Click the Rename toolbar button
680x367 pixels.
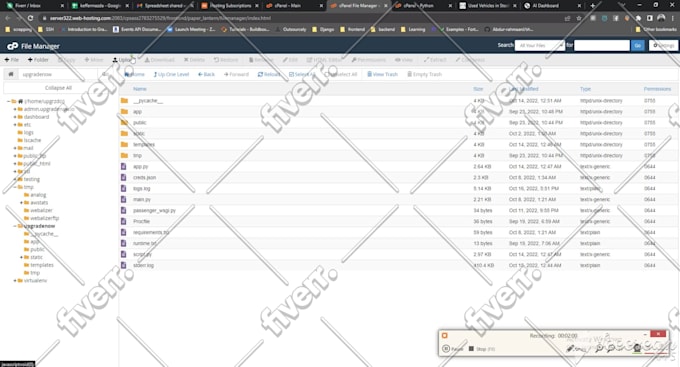(x=261, y=60)
